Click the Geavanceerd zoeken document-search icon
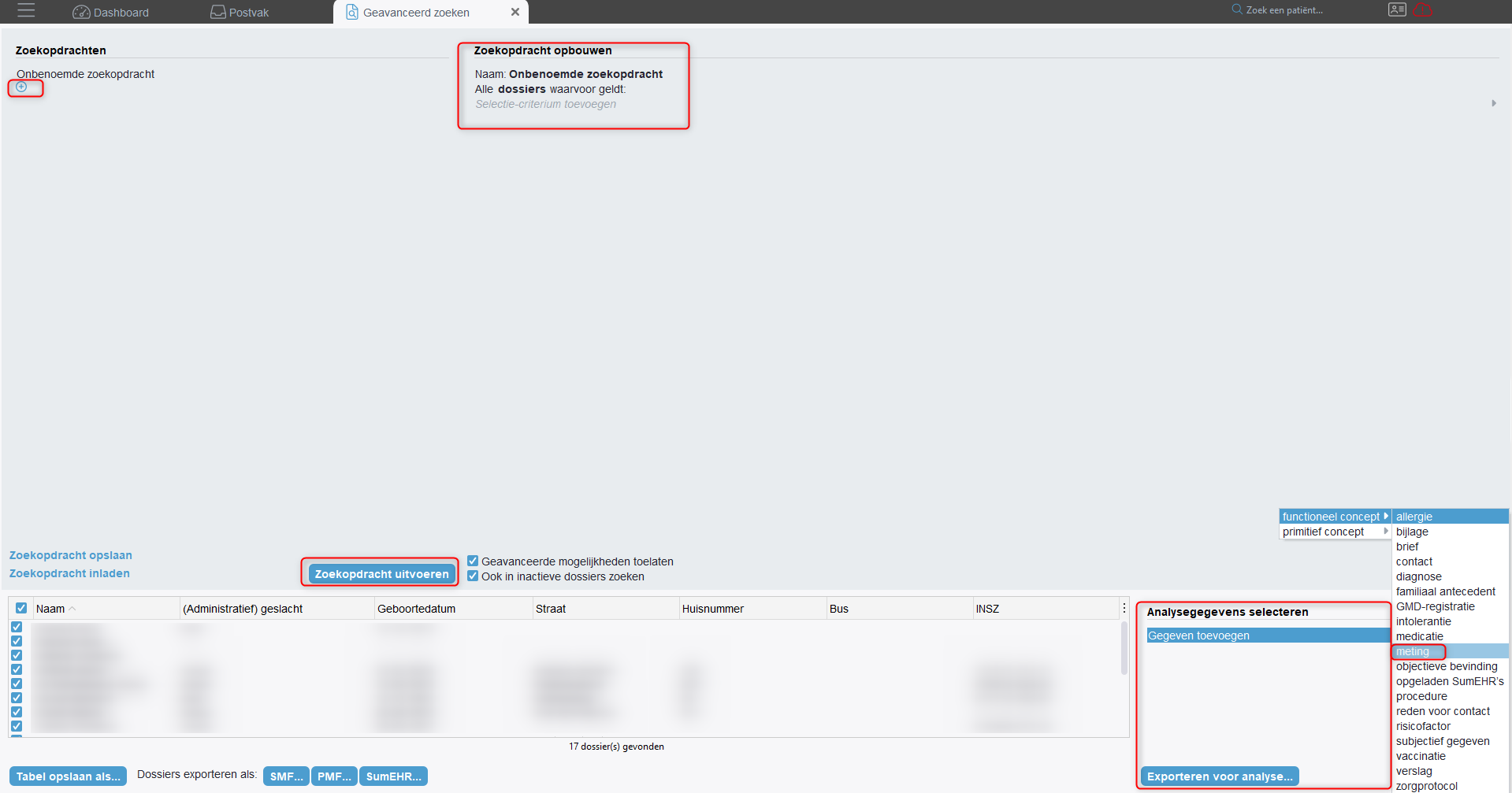The width and height of the screenshot is (1512, 793). click(x=352, y=12)
